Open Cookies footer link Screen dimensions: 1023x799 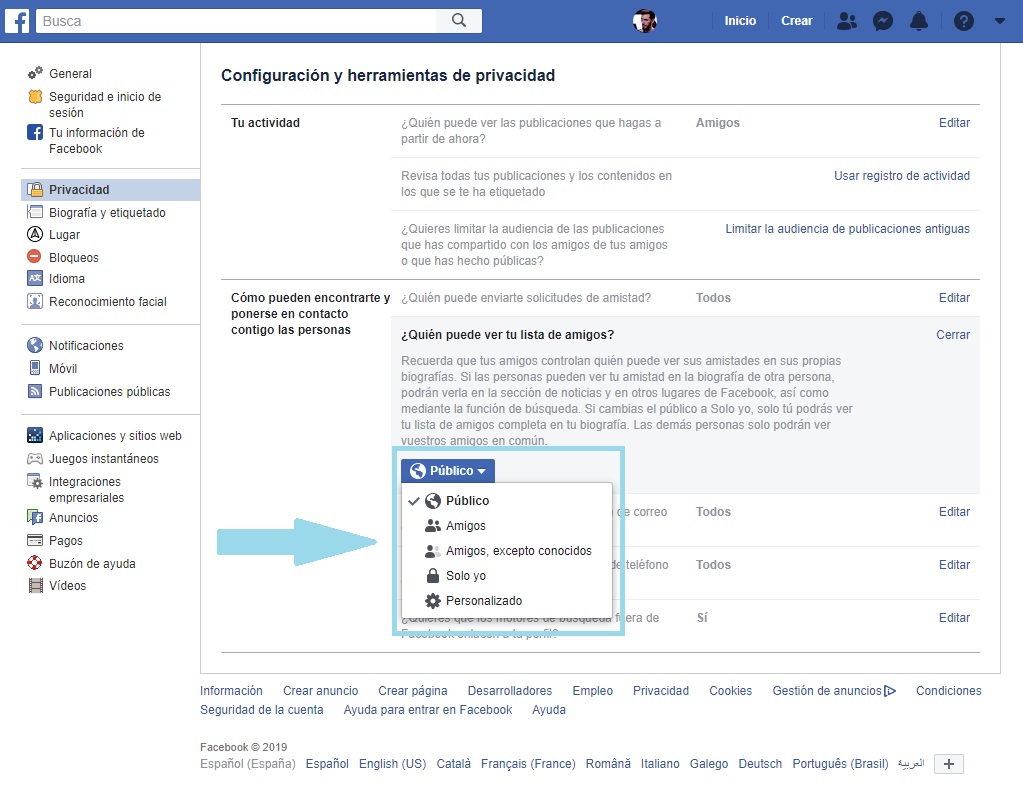coord(730,691)
